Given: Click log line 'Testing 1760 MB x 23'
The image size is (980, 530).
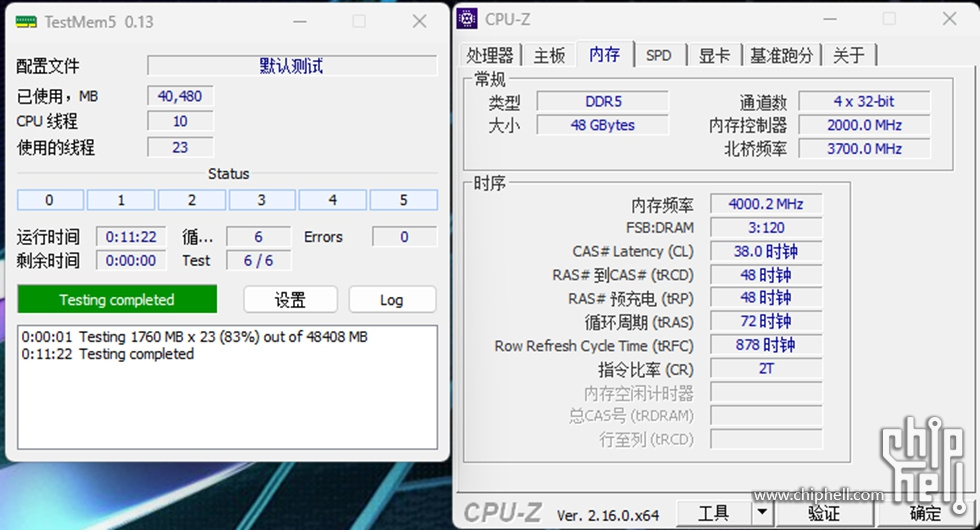Looking at the screenshot, I should click(194, 337).
